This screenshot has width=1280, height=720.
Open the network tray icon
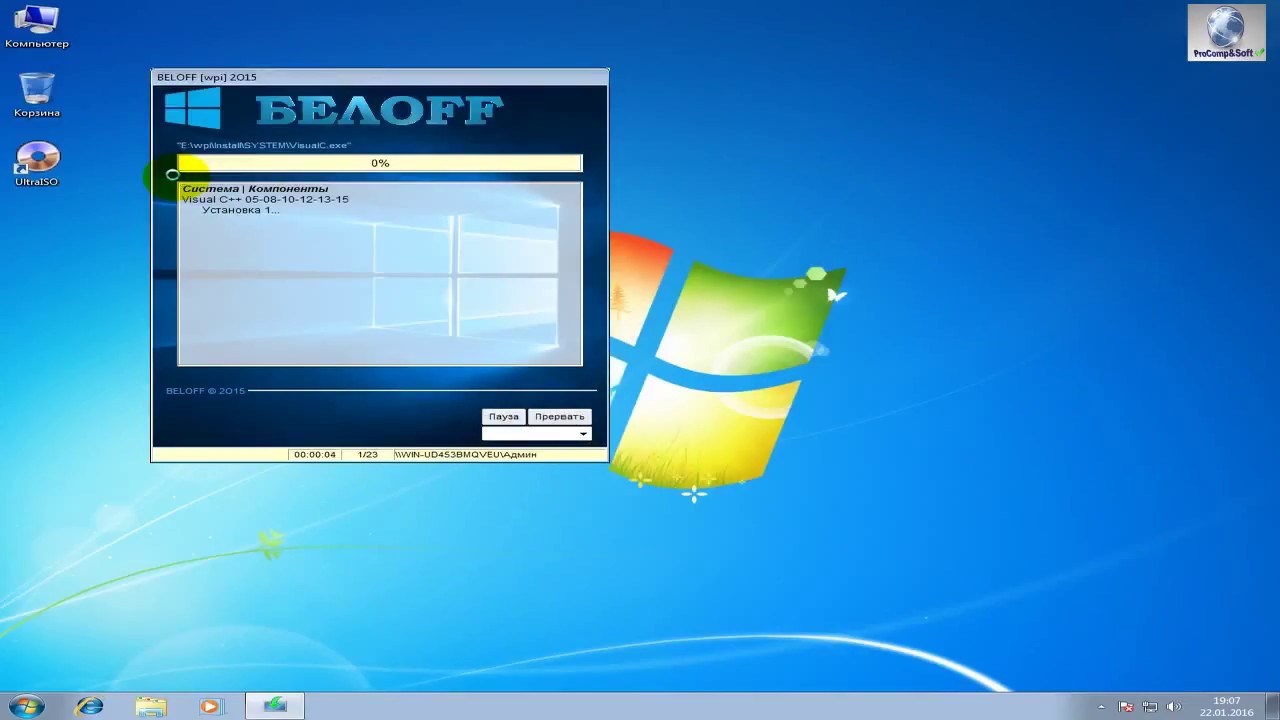click(x=1150, y=707)
